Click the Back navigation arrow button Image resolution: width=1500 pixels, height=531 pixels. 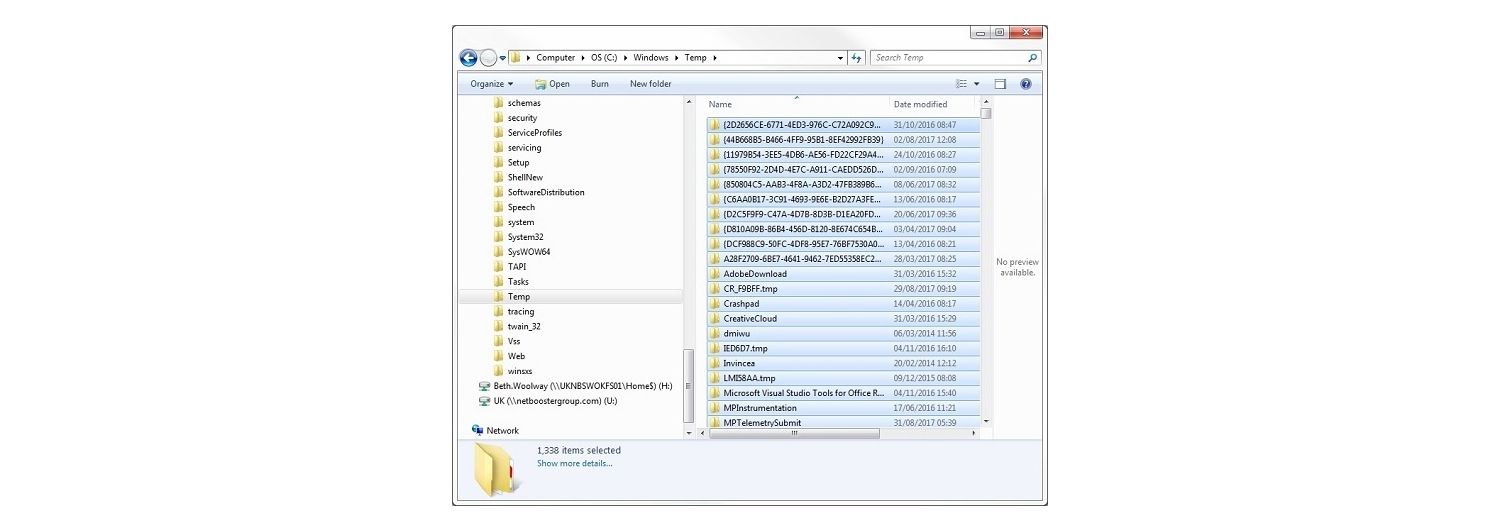(x=468, y=58)
